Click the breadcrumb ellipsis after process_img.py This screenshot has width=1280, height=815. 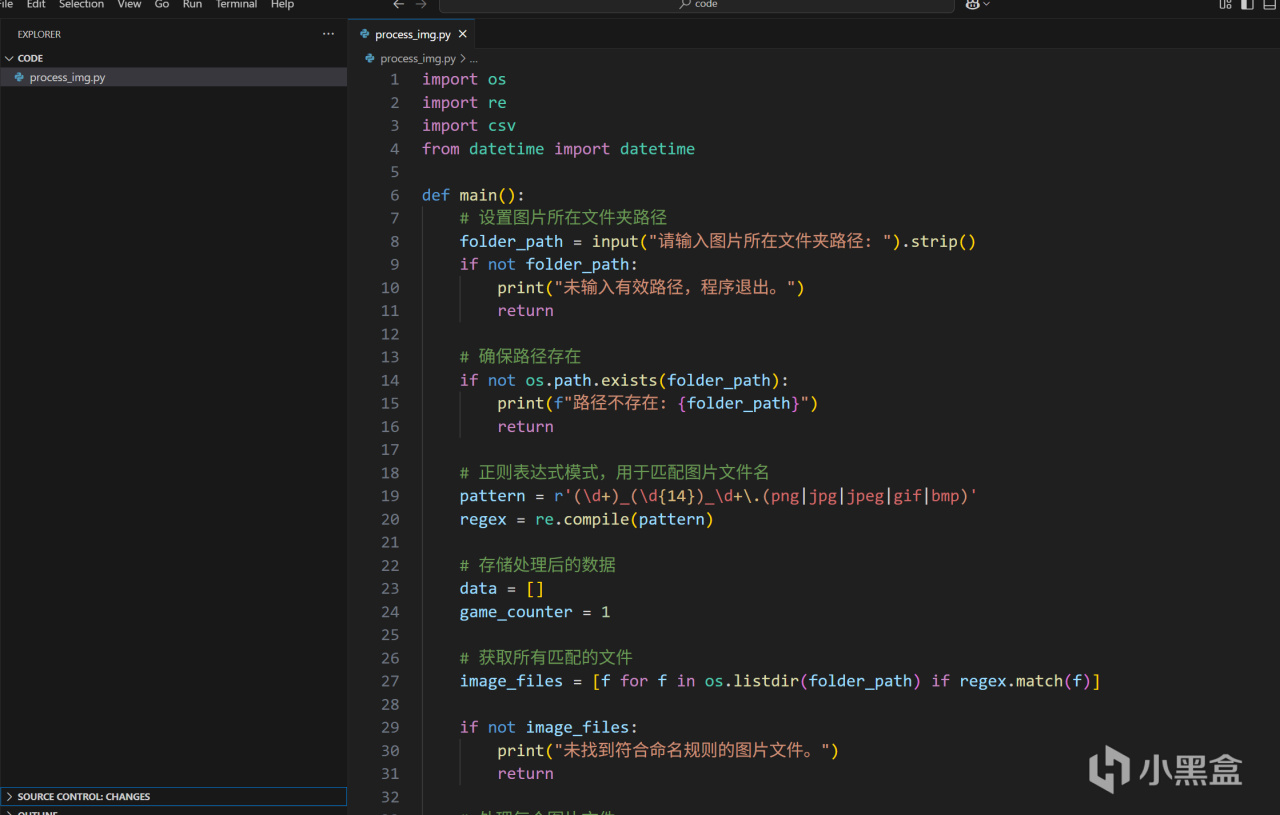[474, 59]
